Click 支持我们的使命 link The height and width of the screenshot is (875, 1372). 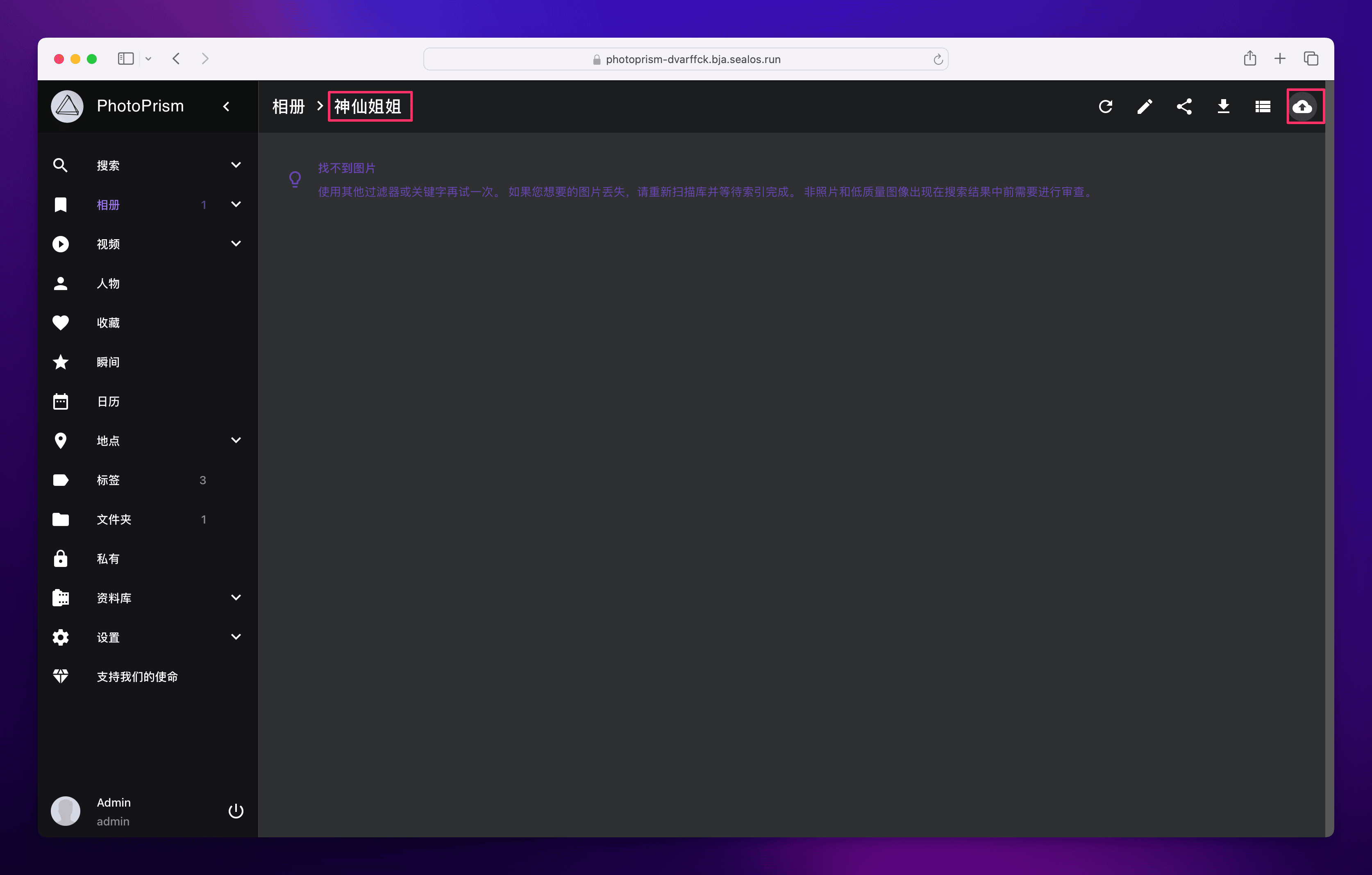click(x=137, y=677)
